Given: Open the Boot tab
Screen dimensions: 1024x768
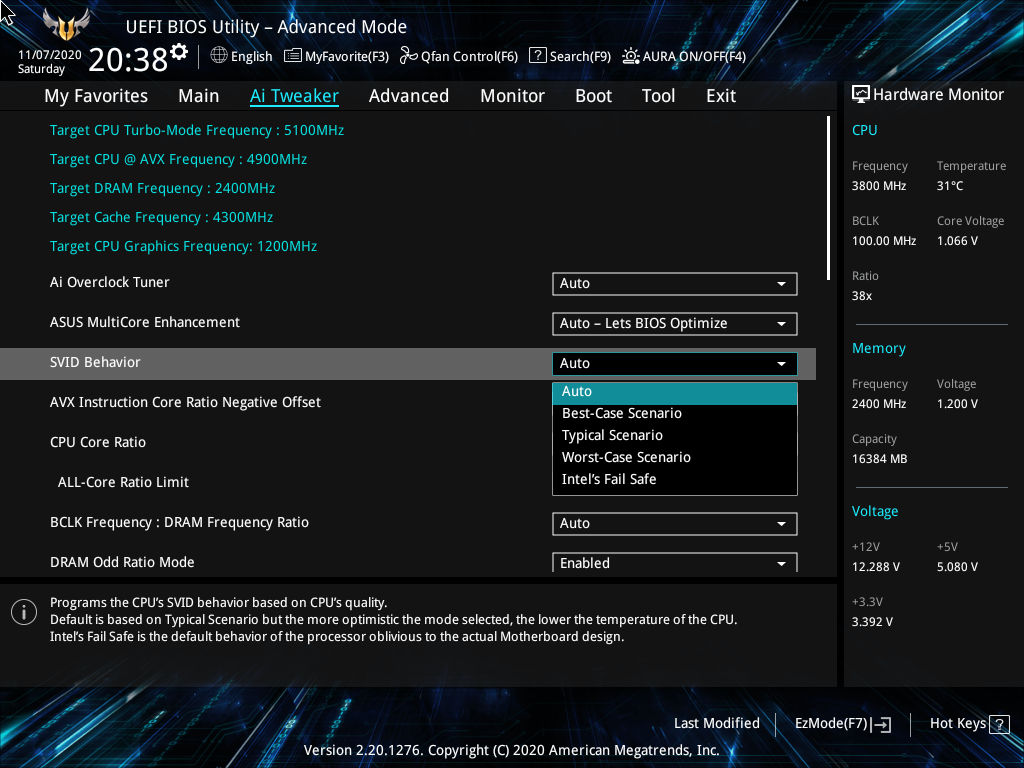Looking at the screenshot, I should point(593,96).
